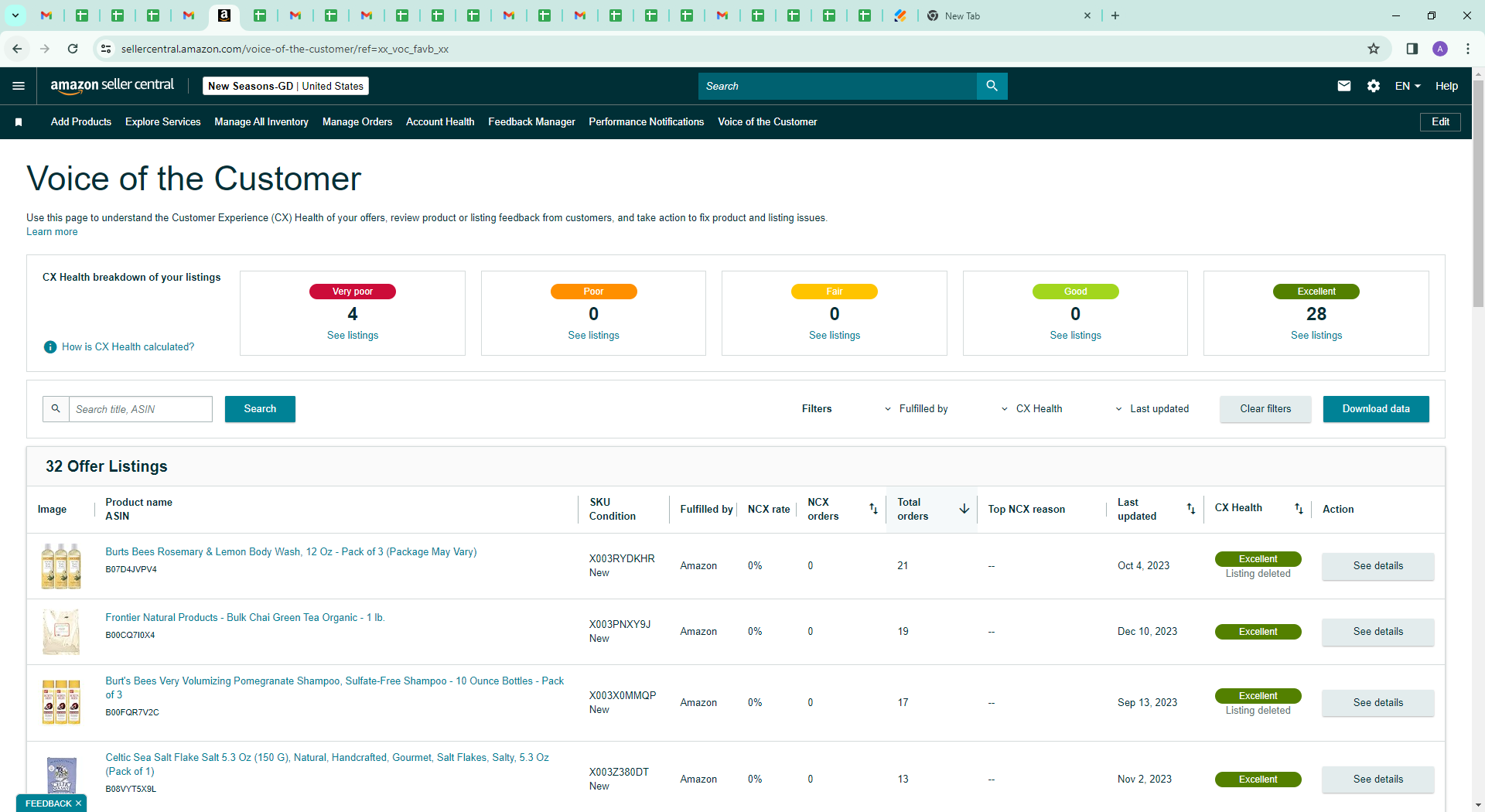
Task: Expand the Last updated filter dropdown
Action: click(x=1152, y=409)
